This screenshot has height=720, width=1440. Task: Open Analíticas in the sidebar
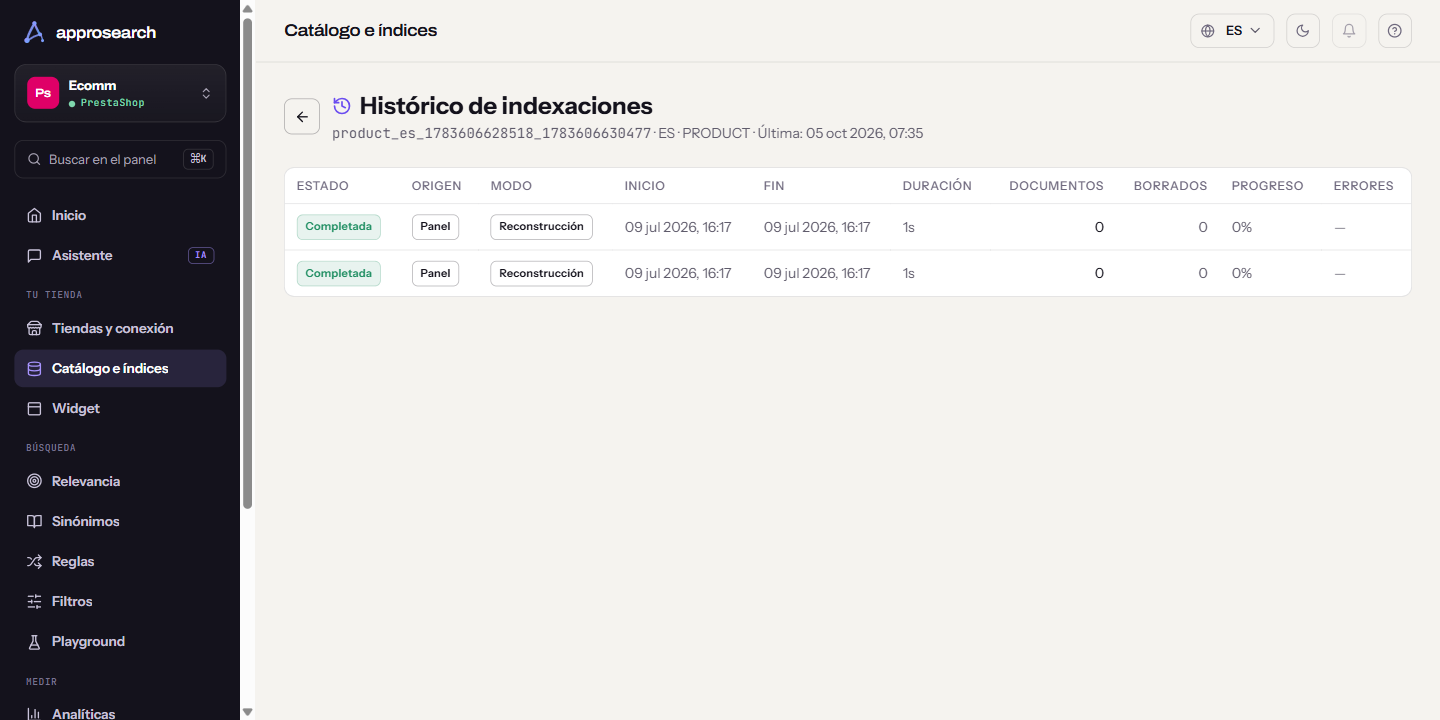[120, 713]
